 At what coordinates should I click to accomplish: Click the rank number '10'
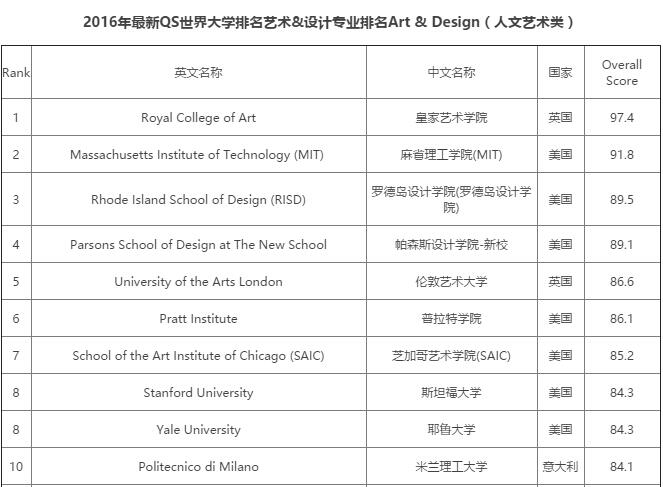pyautogui.click(x=16, y=467)
